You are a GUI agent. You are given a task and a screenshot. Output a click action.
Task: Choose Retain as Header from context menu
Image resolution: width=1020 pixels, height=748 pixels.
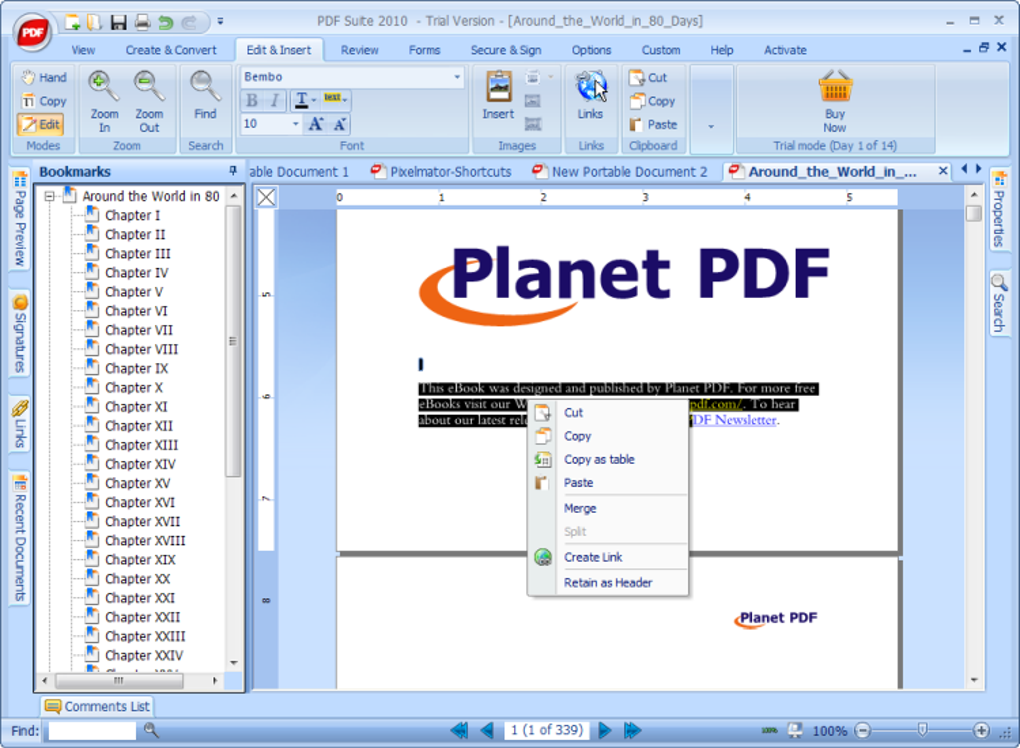(x=608, y=582)
